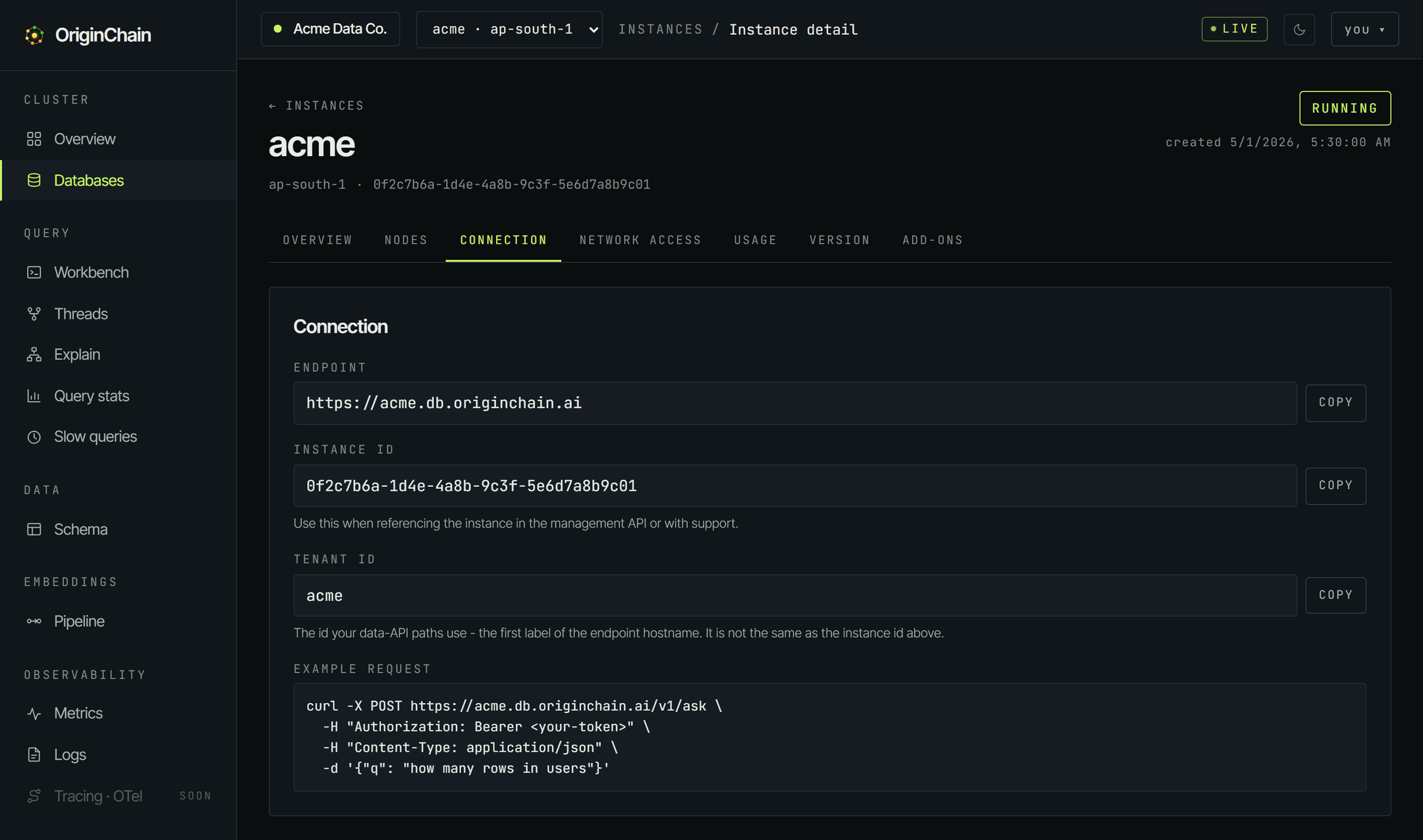Click the LIVE status badge
Image resolution: width=1423 pixels, height=840 pixels.
pyautogui.click(x=1234, y=29)
